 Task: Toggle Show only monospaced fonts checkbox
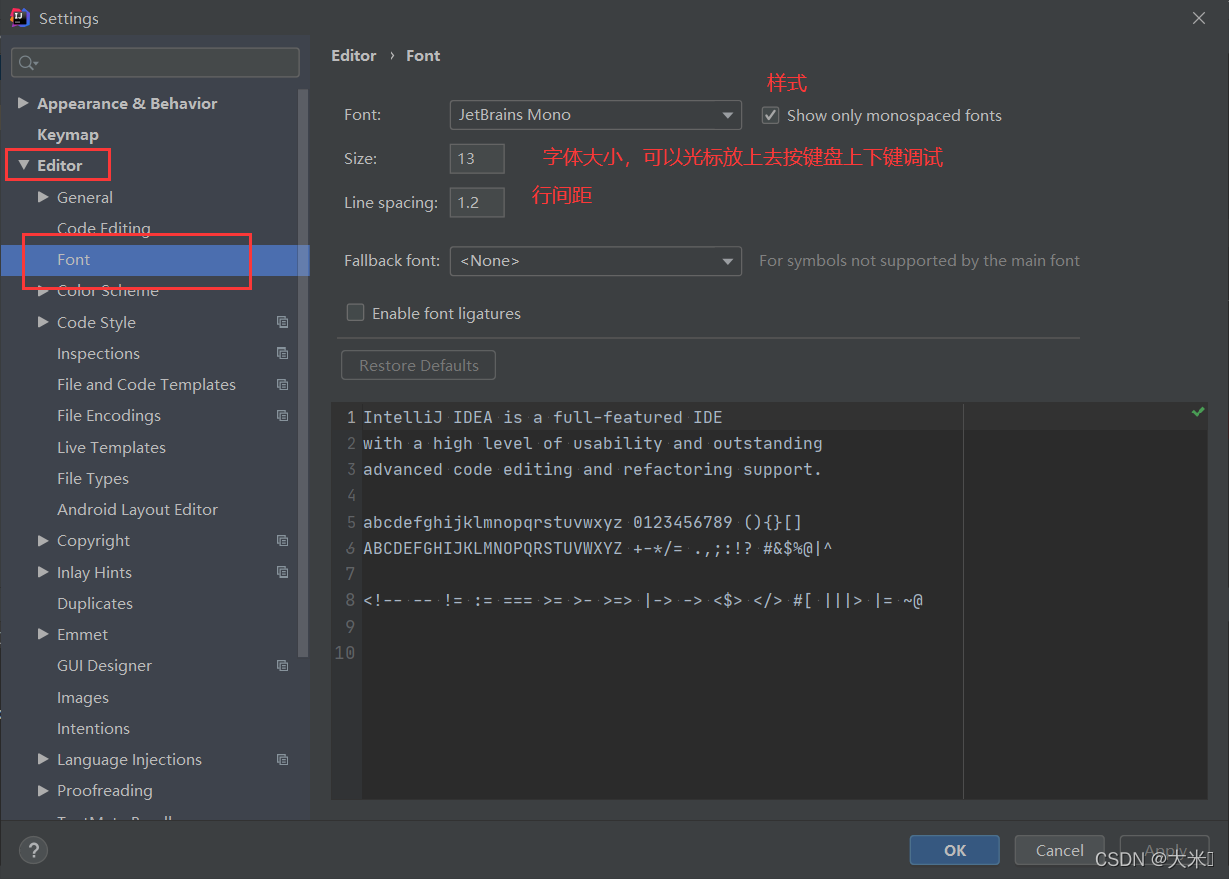pos(770,115)
